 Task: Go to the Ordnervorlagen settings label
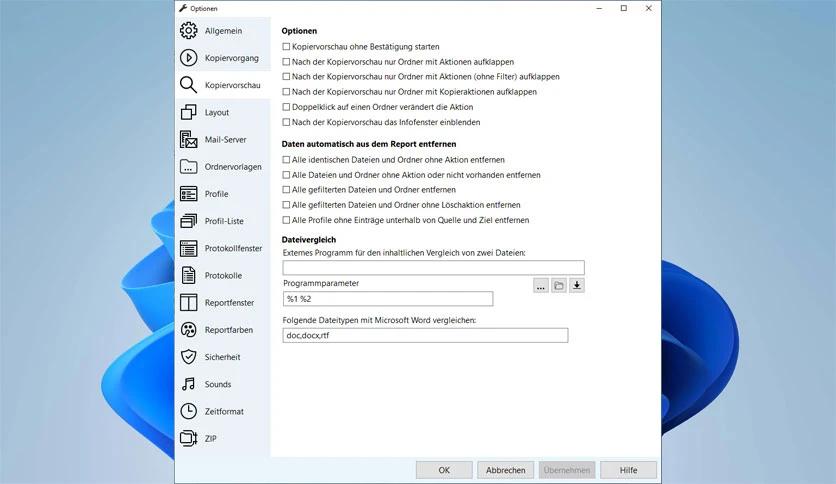click(x=233, y=167)
